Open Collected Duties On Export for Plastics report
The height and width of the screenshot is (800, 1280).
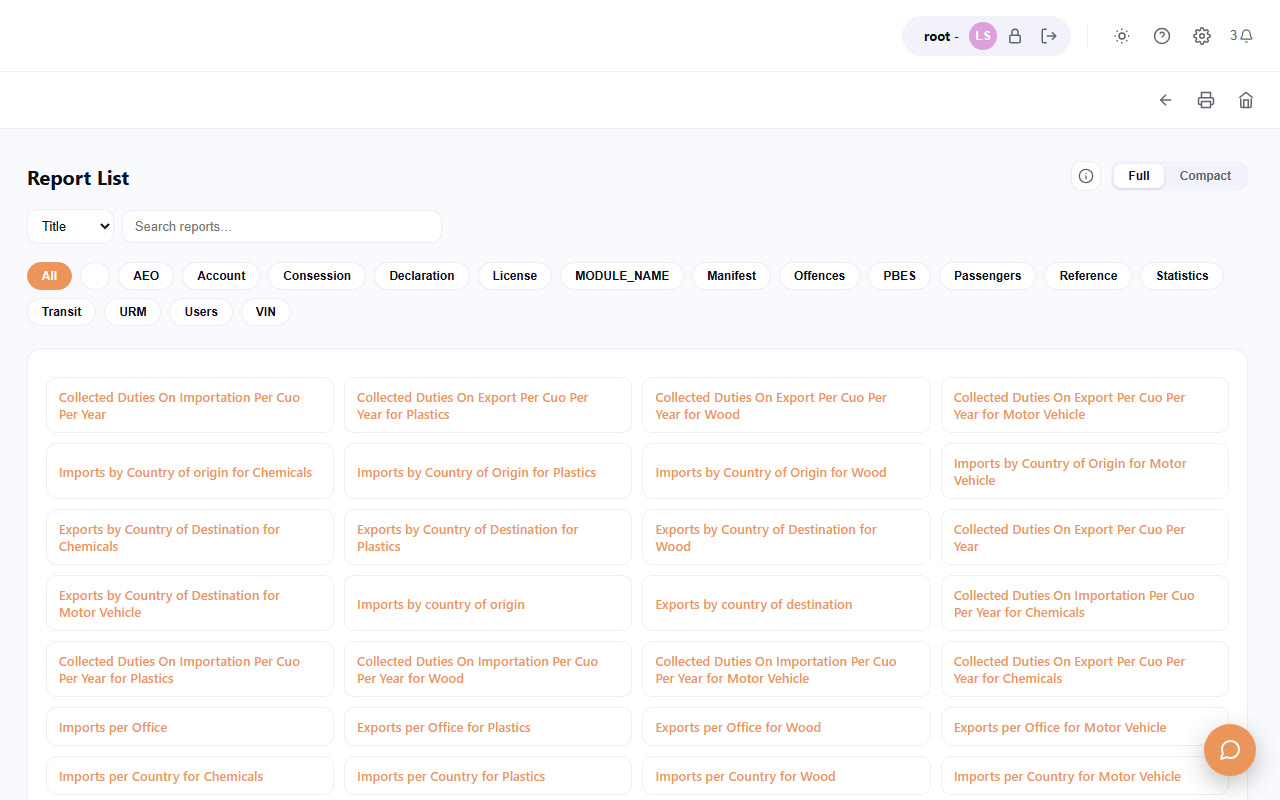(x=488, y=405)
